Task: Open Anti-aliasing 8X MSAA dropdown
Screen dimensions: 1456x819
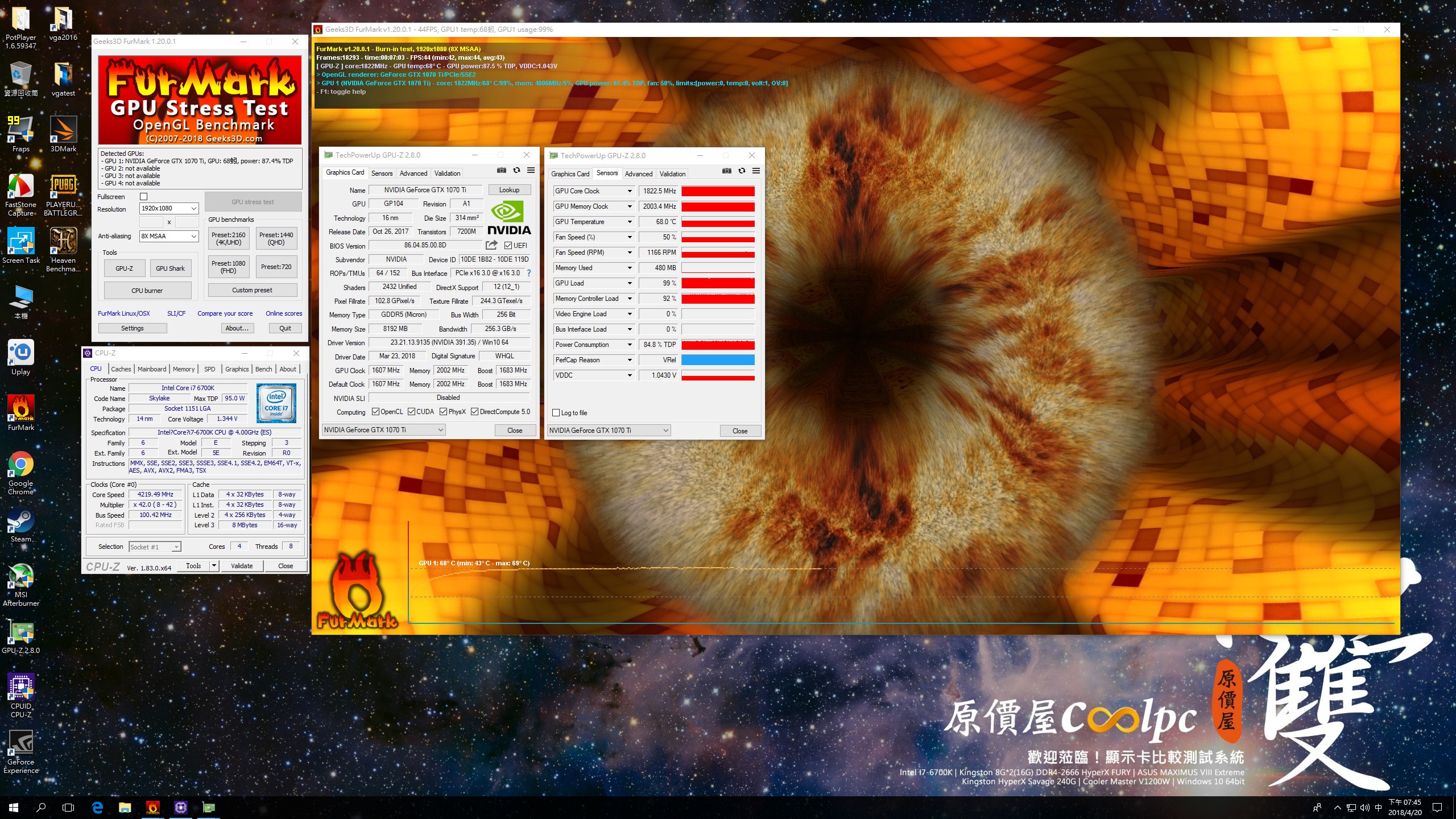Action: coord(169,236)
